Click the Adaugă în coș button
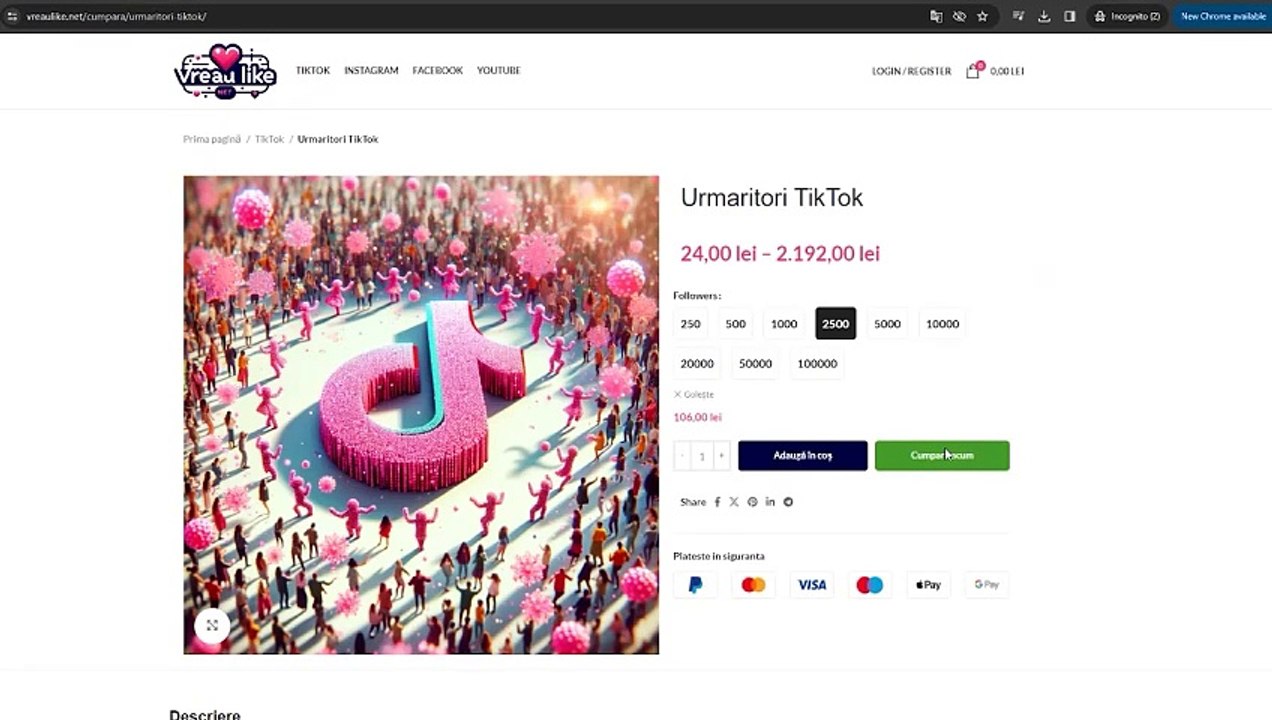1272x720 pixels. (x=803, y=456)
